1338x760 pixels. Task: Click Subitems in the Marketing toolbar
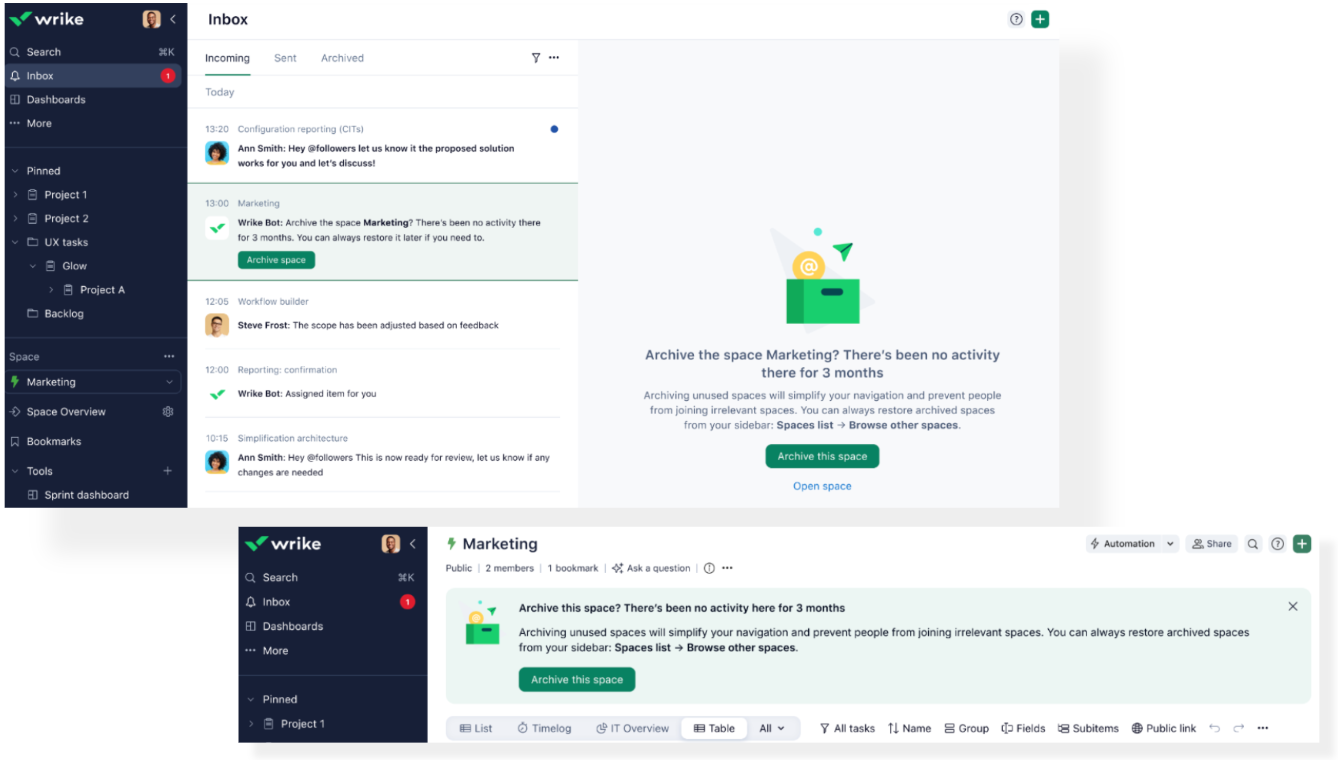click(x=1088, y=728)
